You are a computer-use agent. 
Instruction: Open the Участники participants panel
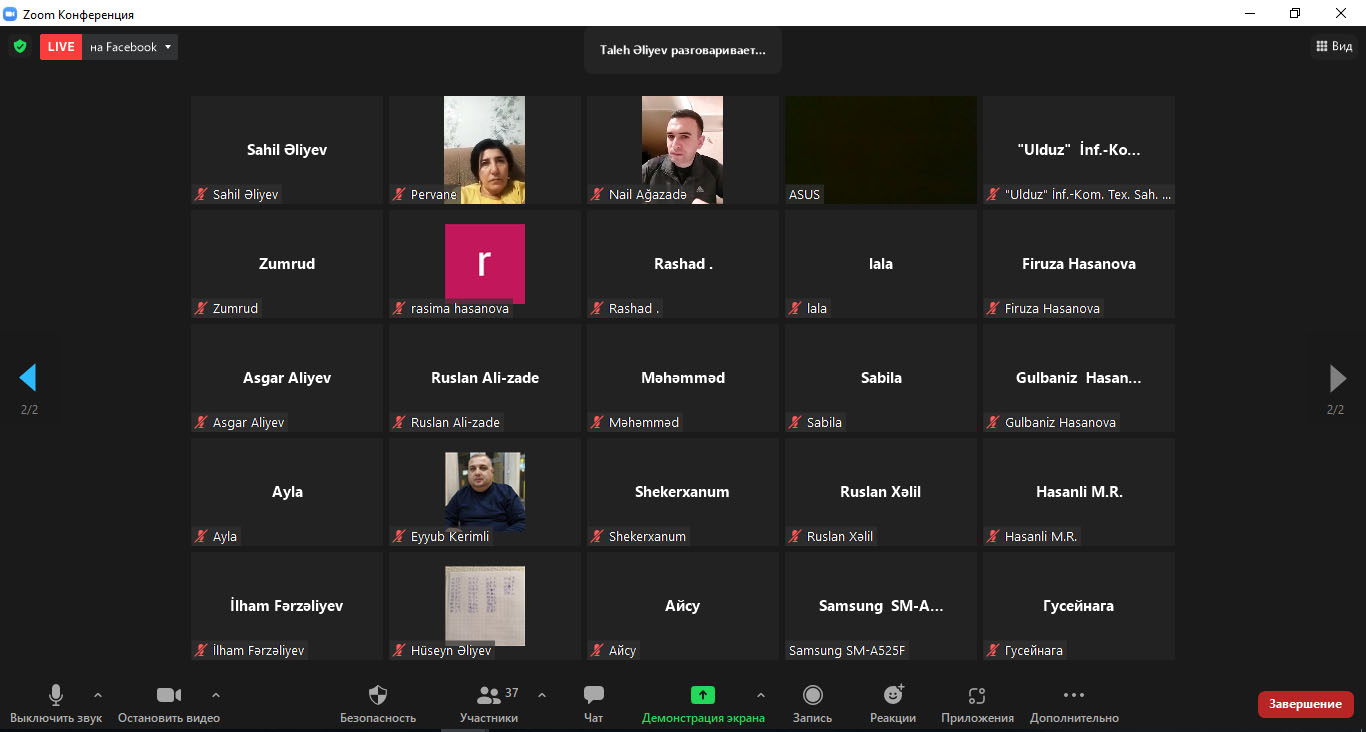click(x=489, y=704)
